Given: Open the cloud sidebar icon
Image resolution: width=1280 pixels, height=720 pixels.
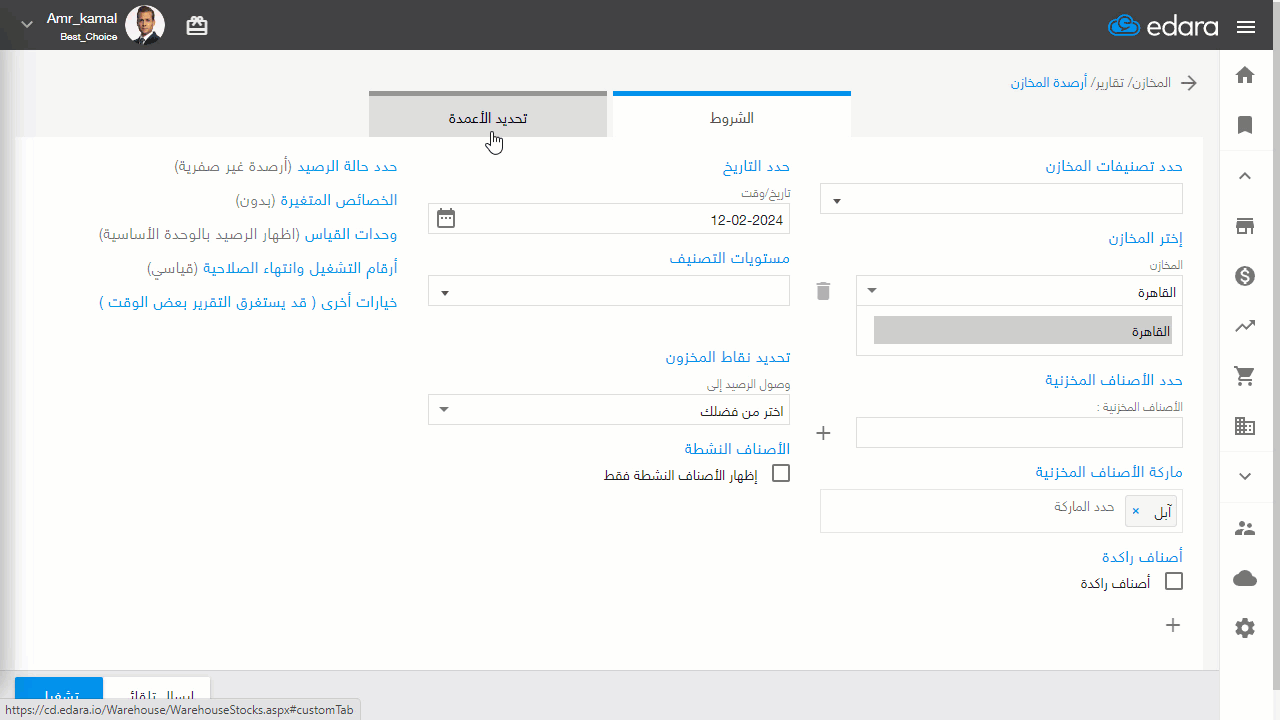Looking at the screenshot, I should [x=1245, y=578].
